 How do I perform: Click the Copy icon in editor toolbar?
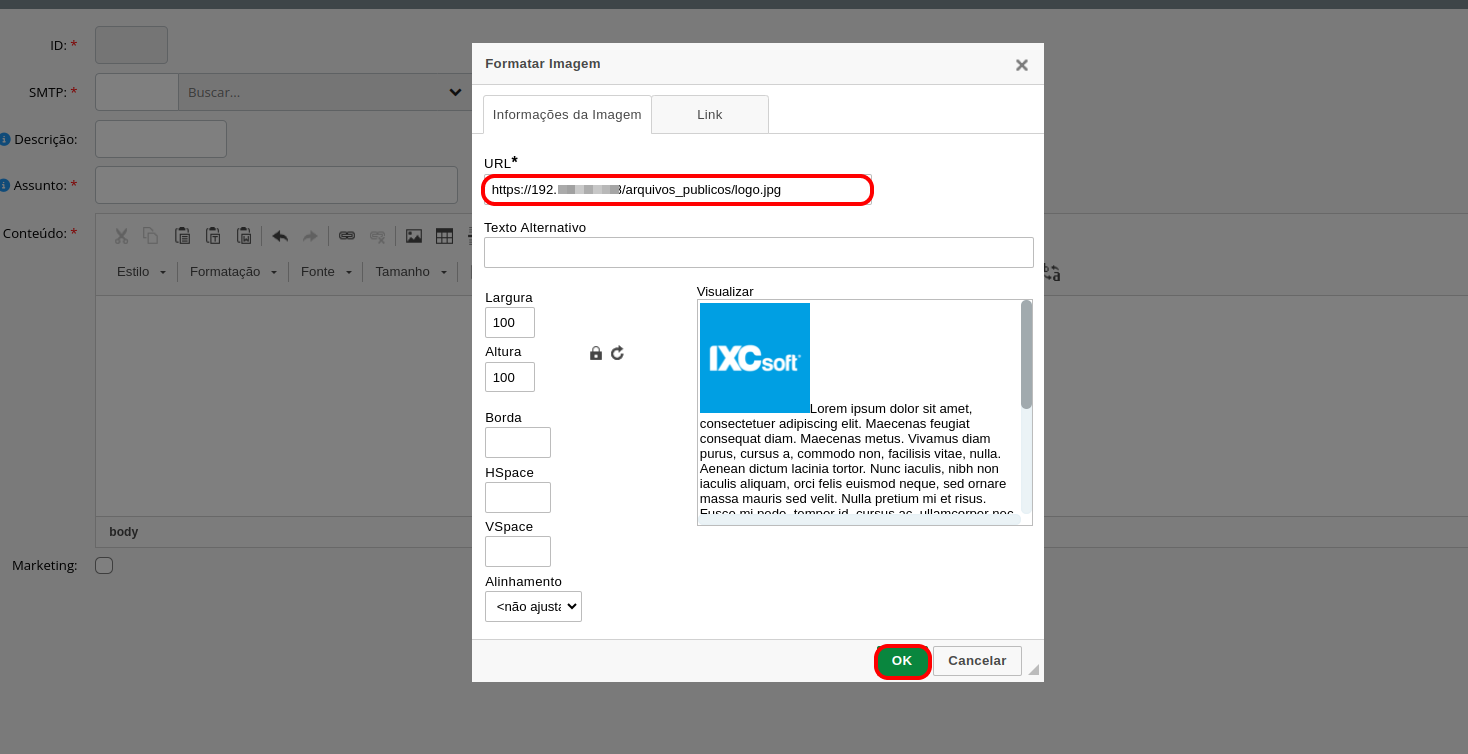(150, 236)
